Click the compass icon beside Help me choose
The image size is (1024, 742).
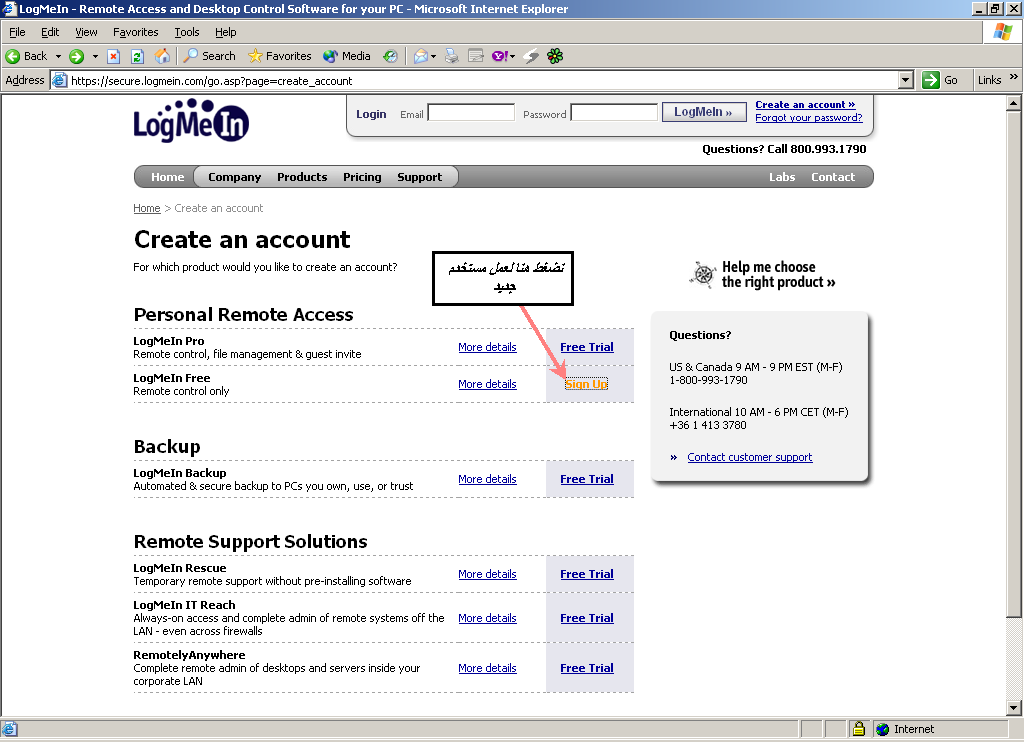click(703, 274)
